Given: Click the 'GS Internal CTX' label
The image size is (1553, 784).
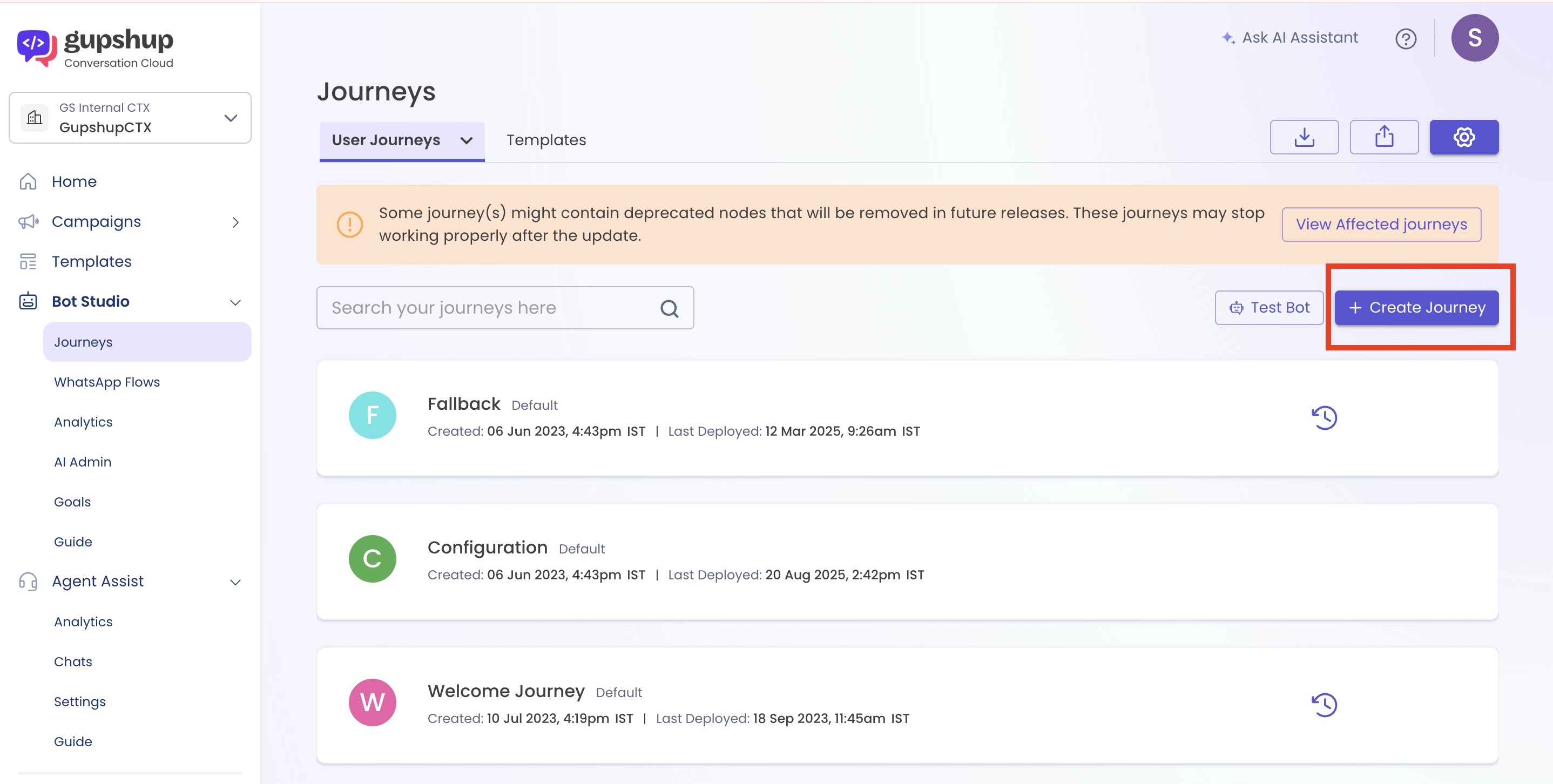Looking at the screenshot, I should (x=104, y=107).
